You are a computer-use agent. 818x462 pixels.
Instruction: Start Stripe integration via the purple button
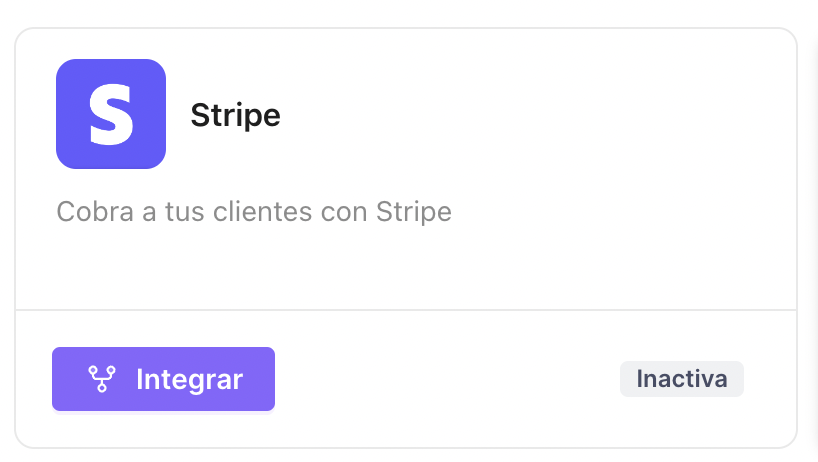(x=163, y=379)
